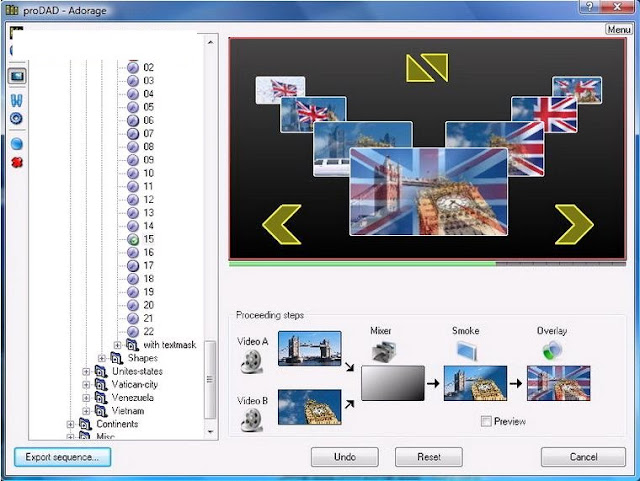Expand the Venezuela folder
This screenshot has height=481, width=640.
tap(86, 398)
